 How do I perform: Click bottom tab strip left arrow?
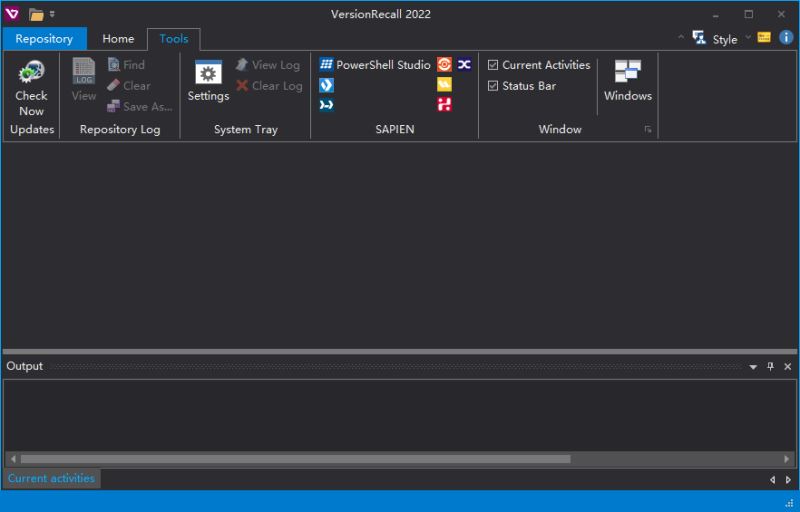pos(772,479)
